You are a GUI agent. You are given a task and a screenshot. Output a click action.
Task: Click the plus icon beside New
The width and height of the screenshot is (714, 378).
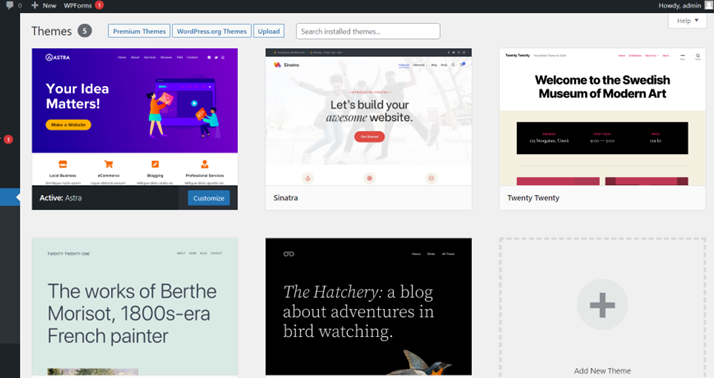(35, 5)
